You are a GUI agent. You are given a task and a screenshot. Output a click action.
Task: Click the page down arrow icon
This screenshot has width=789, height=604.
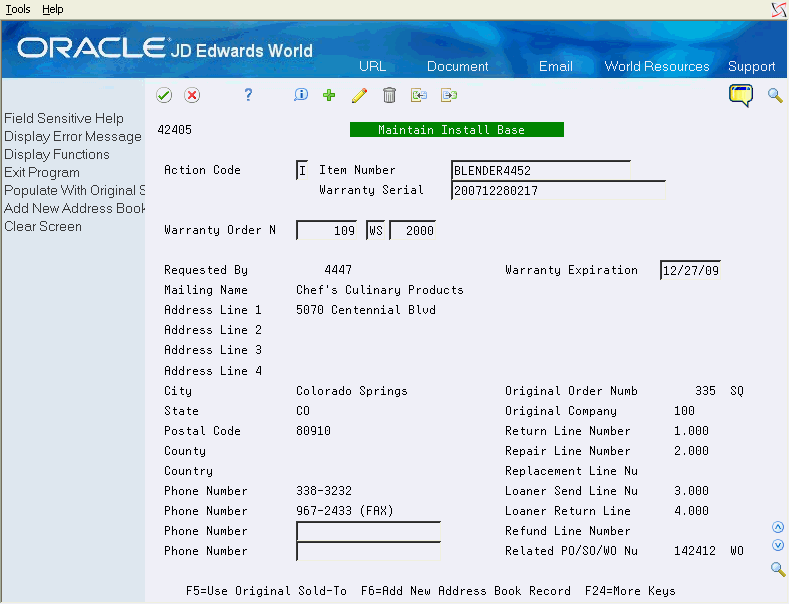click(778, 545)
